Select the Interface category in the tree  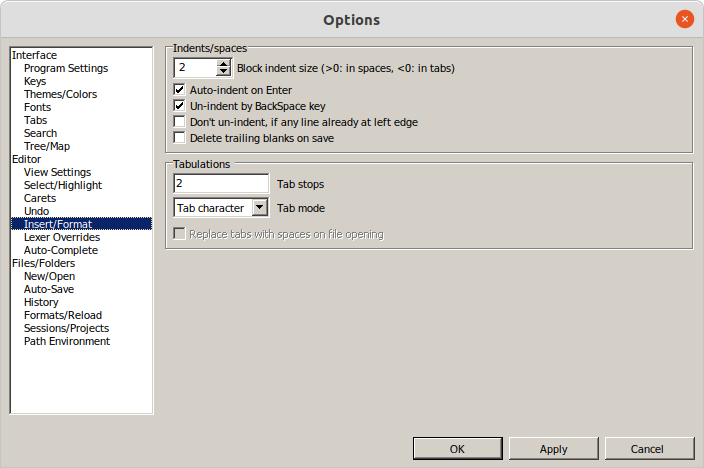click(x=35, y=55)
